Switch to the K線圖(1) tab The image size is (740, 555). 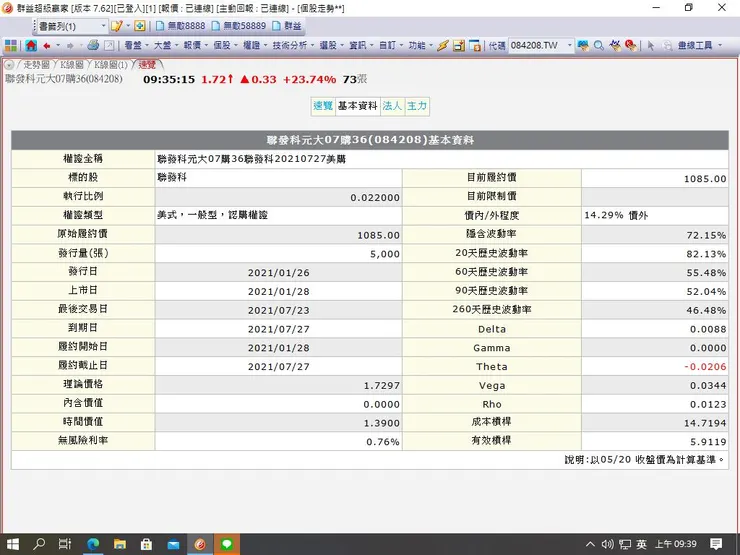(110, 65)
